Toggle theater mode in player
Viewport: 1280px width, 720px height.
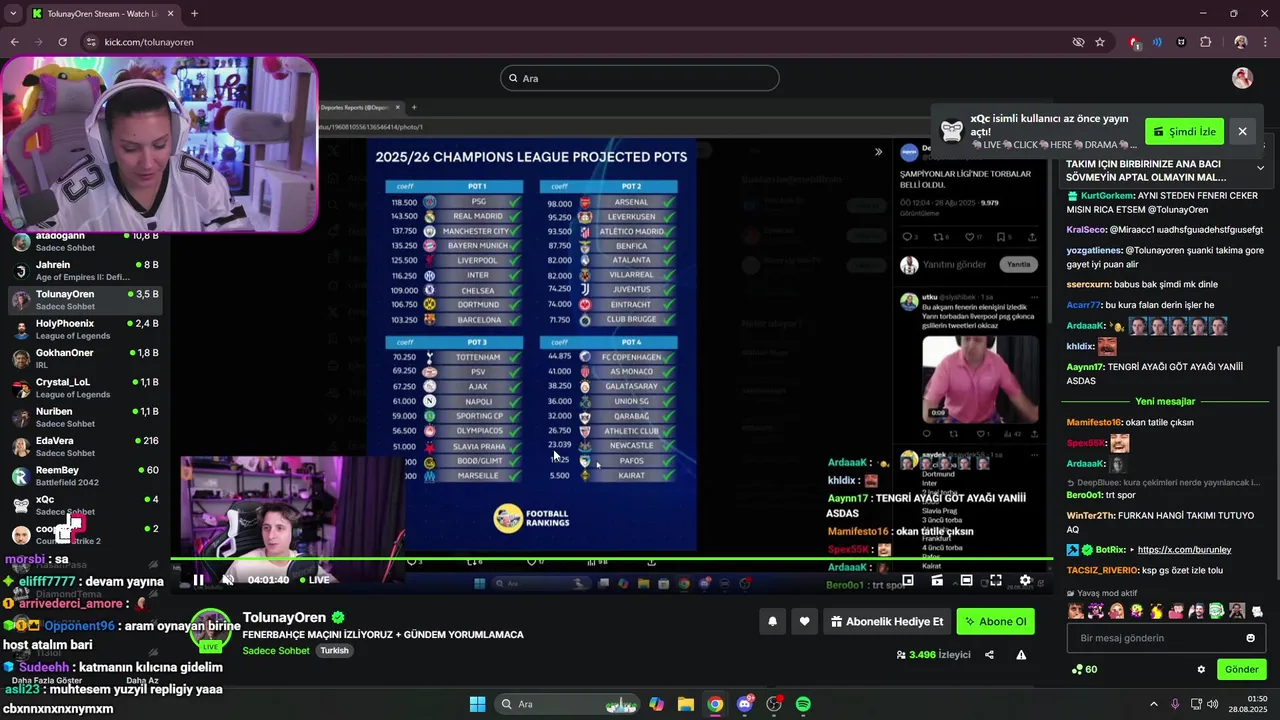coord(966,580)
